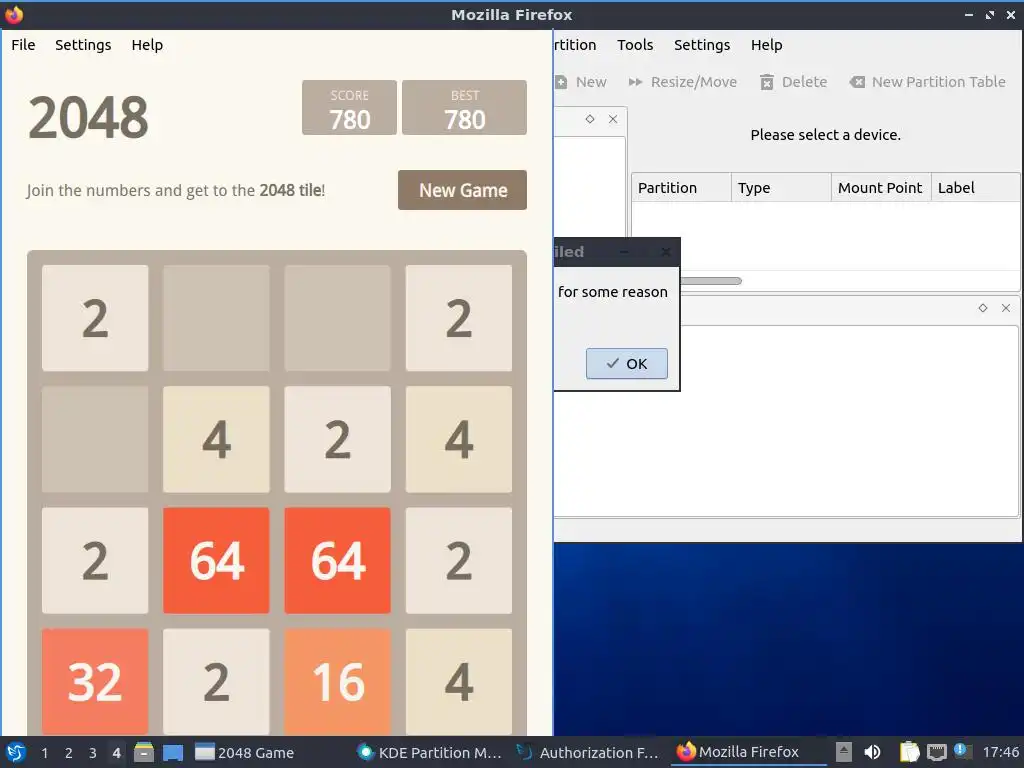Click the clock showing 17:46
Screen dimensions: 1024x768
pyautogui.click(x=1000, y=752)
